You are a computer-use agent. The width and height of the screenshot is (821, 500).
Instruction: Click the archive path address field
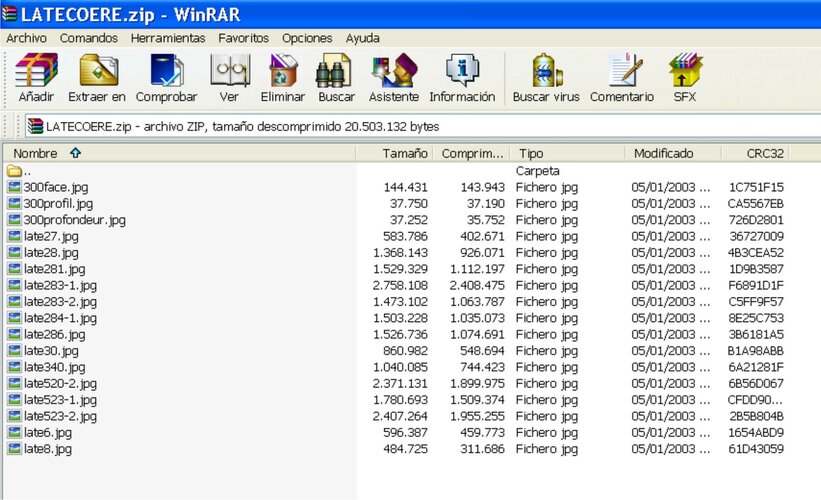(x=423, y=126)
